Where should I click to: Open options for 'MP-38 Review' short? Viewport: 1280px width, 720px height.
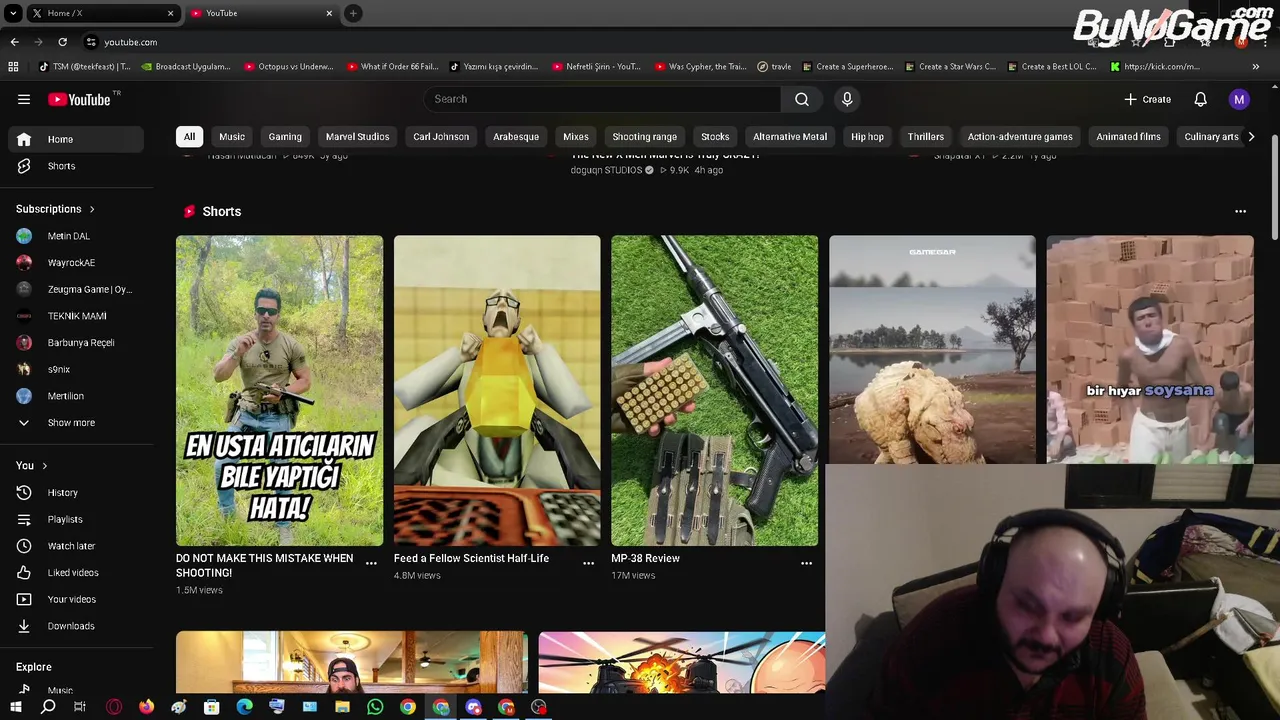point(806,563)
